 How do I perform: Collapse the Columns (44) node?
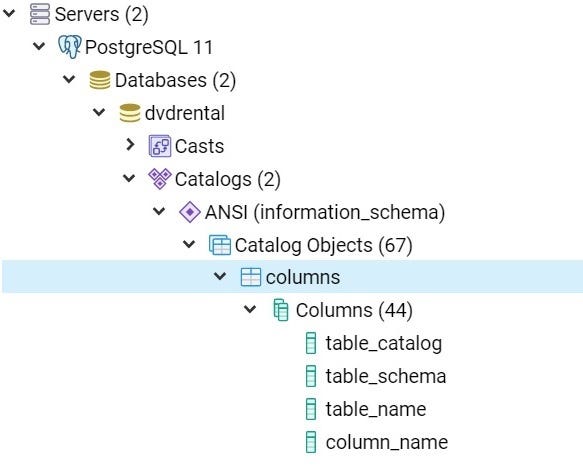point(250,309)
